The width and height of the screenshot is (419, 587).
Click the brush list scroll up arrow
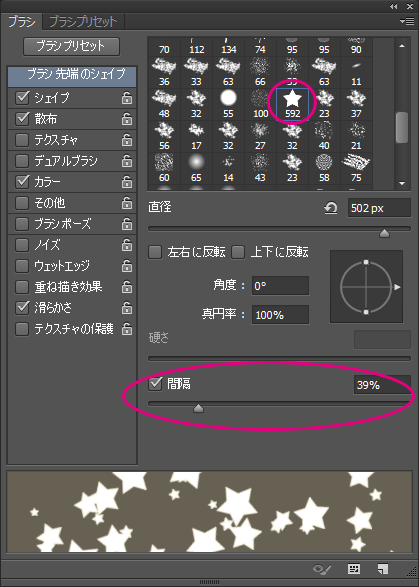tap(402, 46)
